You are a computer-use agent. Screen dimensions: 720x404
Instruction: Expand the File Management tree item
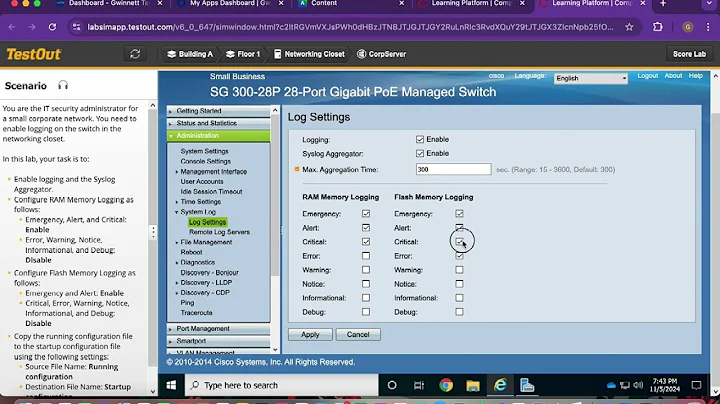[x=177, y=242]
